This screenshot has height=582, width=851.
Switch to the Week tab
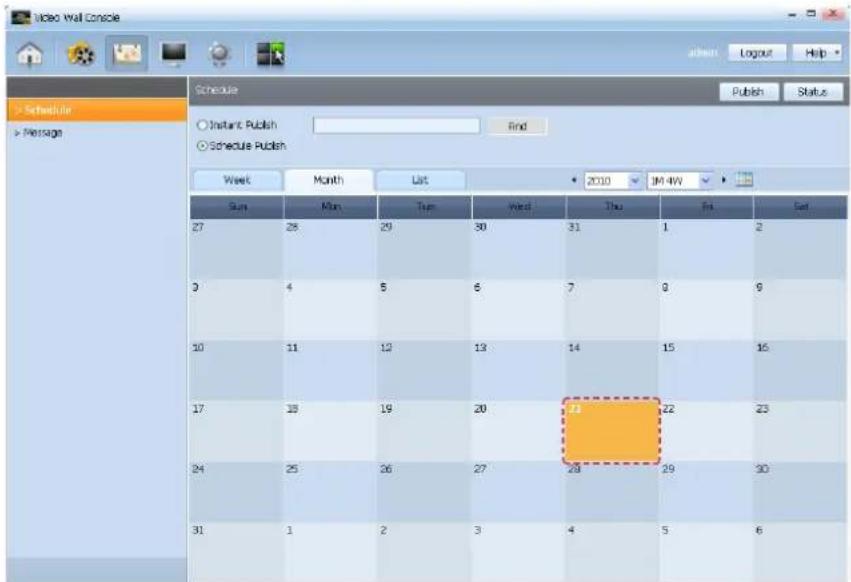coord(237,180)
